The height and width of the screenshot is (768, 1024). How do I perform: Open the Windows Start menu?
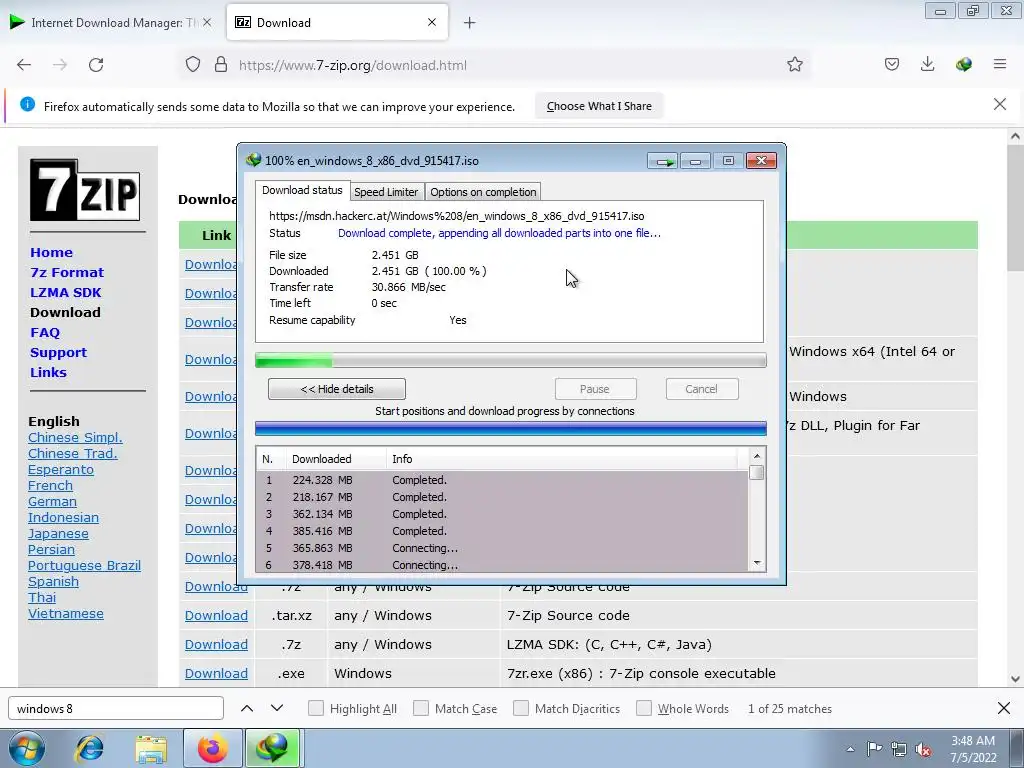coord(27,748)
